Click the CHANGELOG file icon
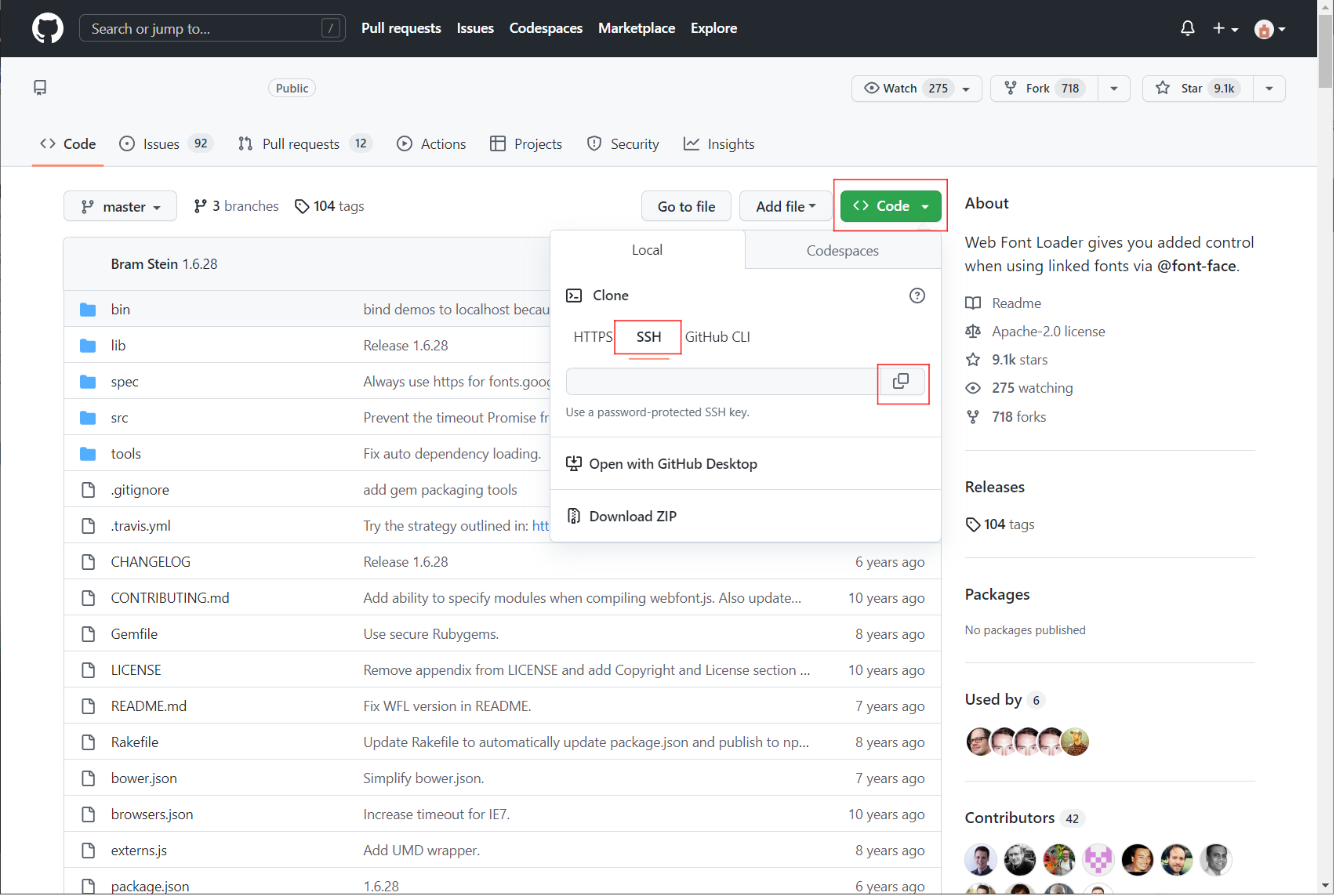Screen dimensions: 1336x896 point(89,562)
